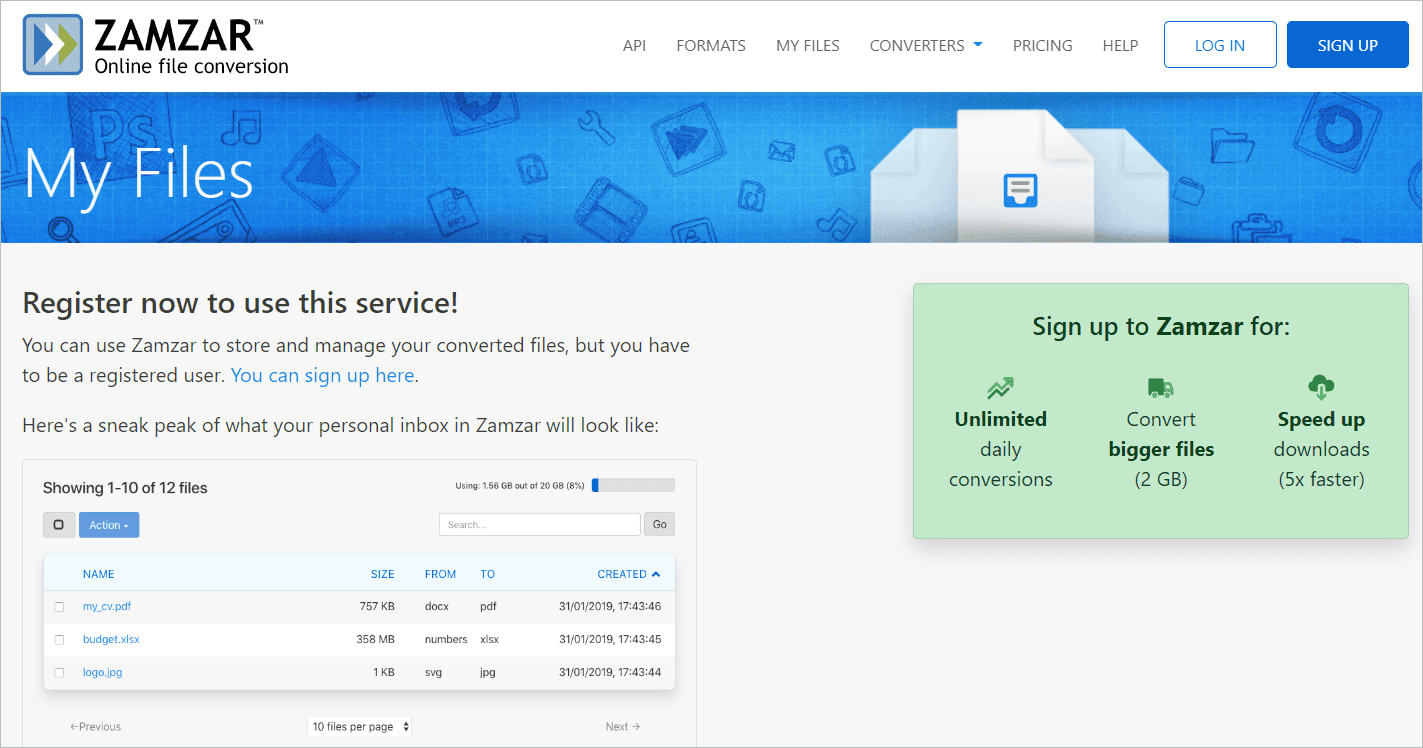Click the Go search button

tap(660, 524)
